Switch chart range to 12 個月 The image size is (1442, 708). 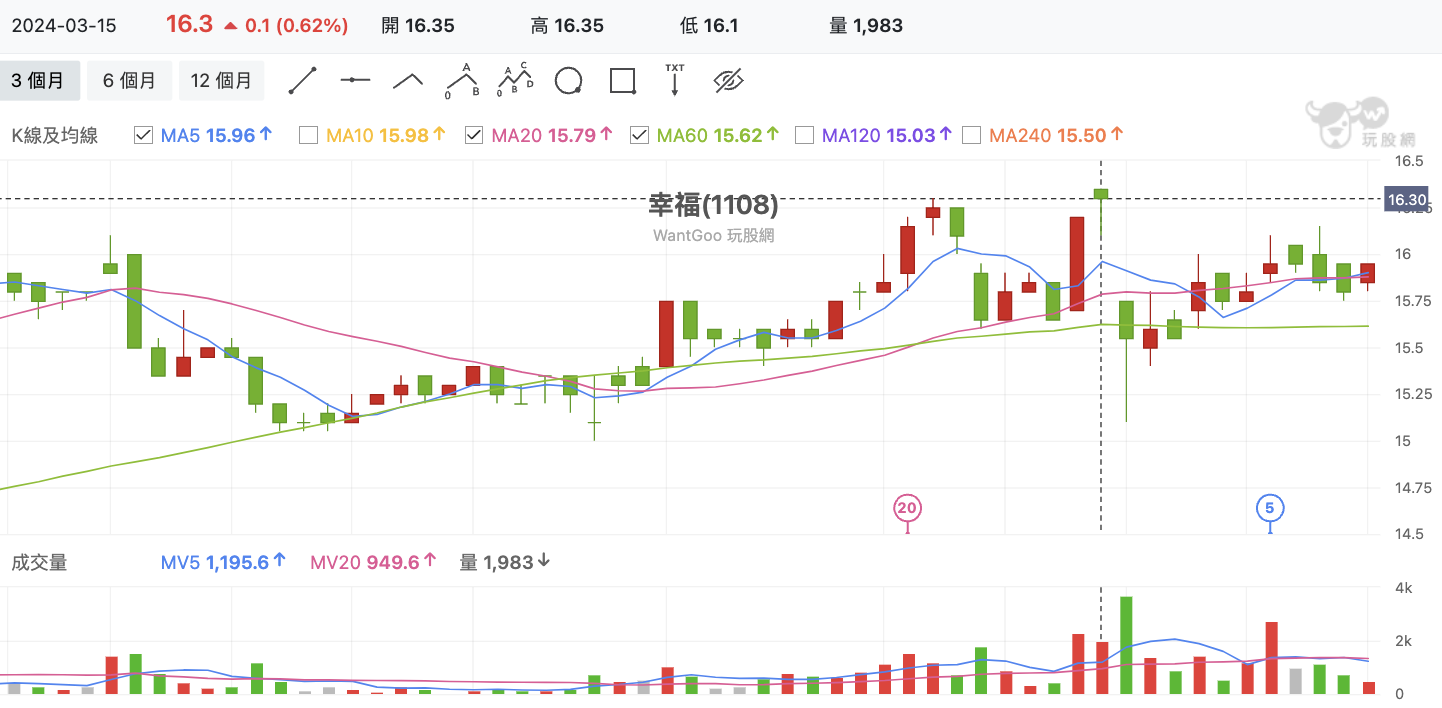[x=221, y=81]
